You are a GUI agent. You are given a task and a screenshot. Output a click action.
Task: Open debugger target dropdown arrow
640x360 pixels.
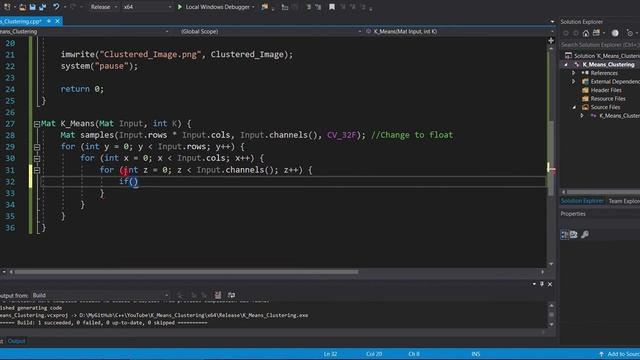[253, 7]
